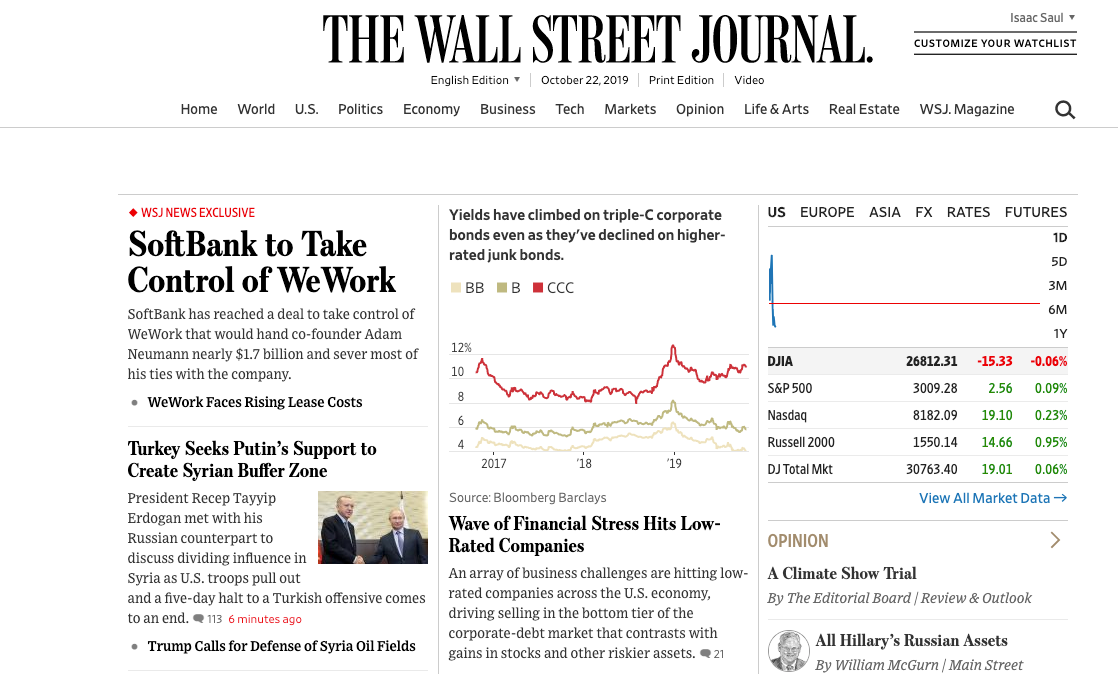Open the Markets menu in navigation
This screenshot has height=674, width=1118.
click(630, 110)
